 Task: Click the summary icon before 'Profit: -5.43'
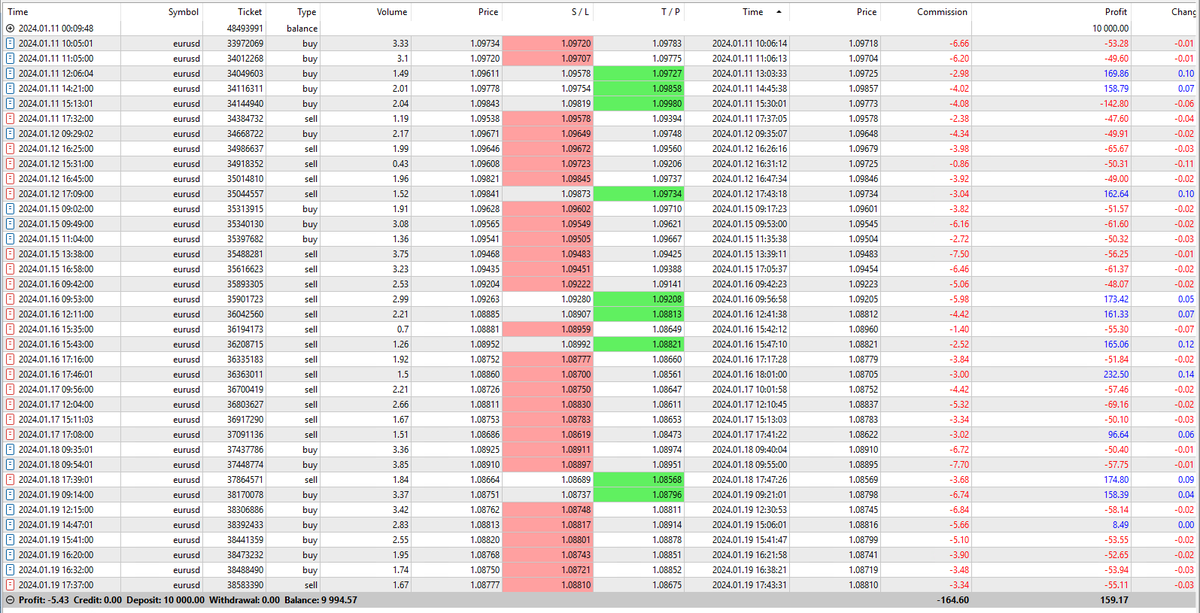(x=10, y=600)
